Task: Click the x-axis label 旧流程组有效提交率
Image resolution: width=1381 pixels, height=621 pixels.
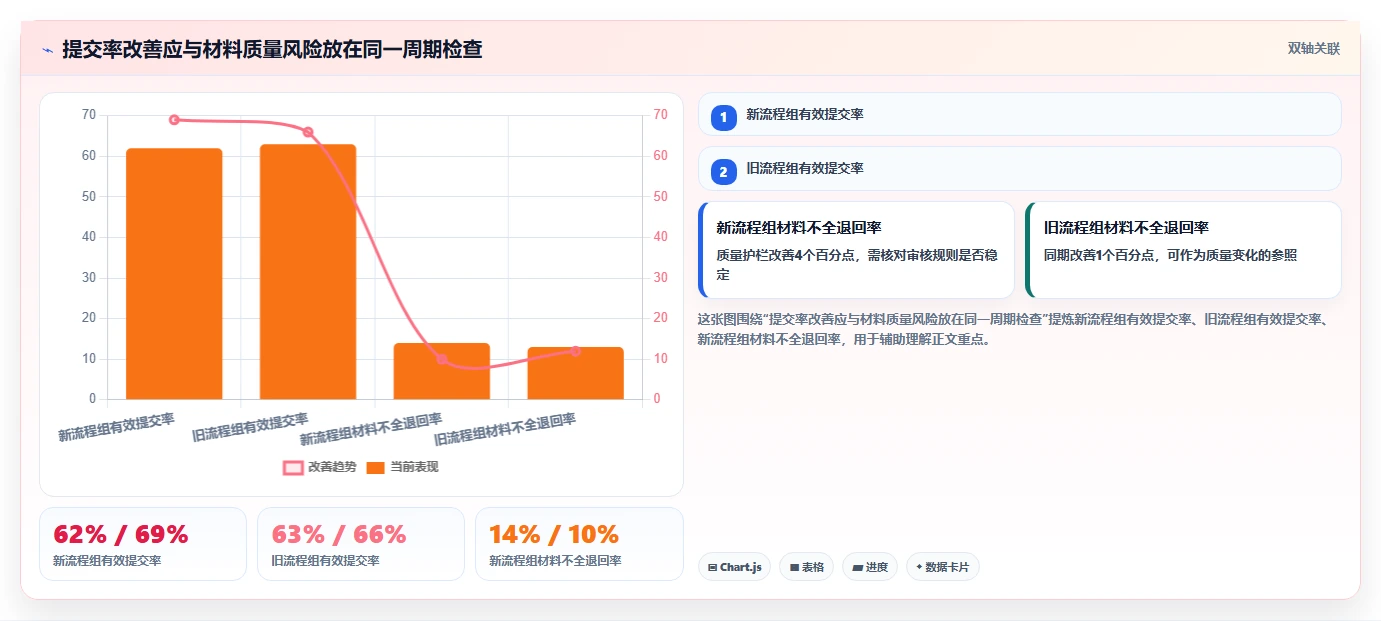Action: click(250, 427)
